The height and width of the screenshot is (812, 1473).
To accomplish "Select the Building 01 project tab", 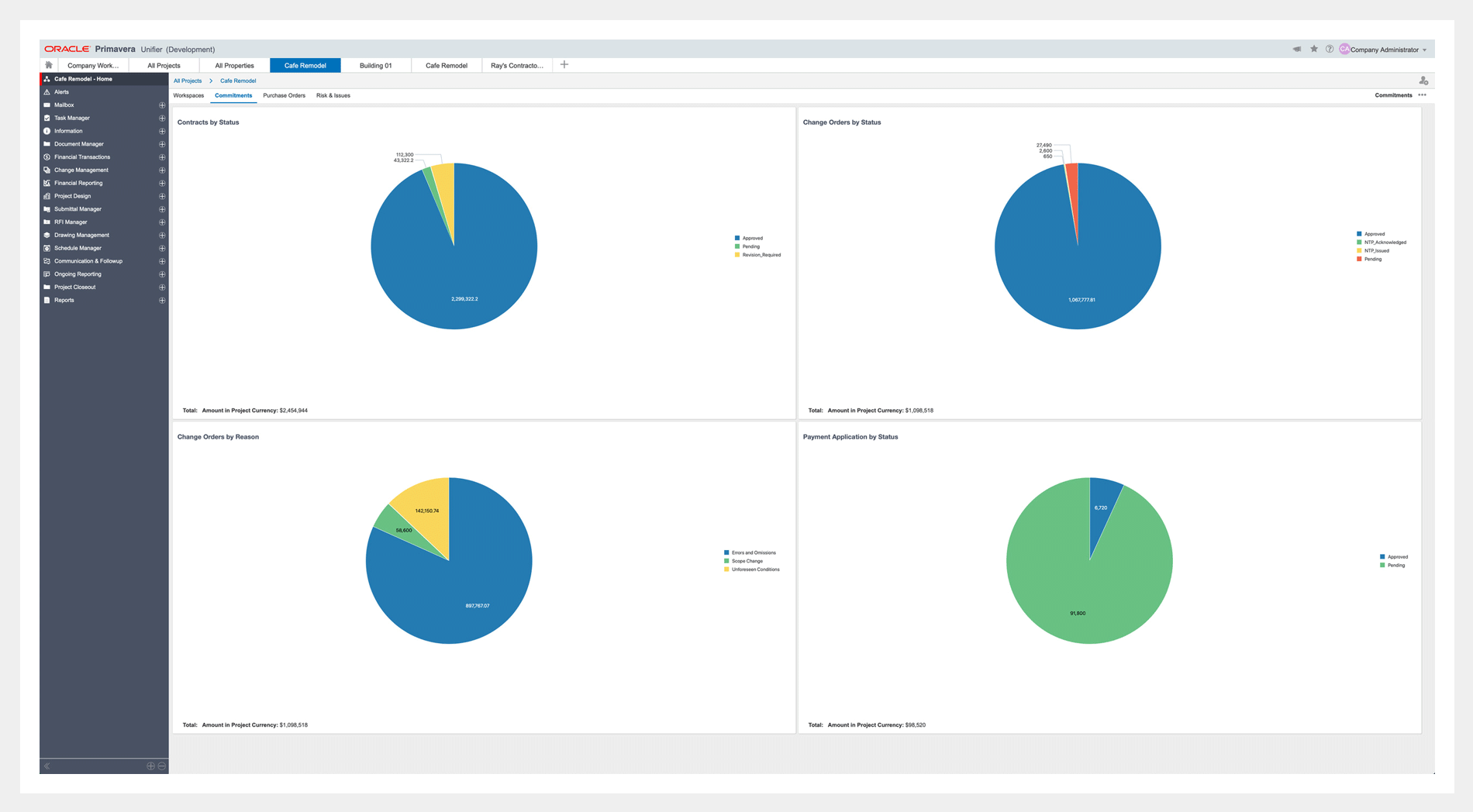I will coord(375,65).
